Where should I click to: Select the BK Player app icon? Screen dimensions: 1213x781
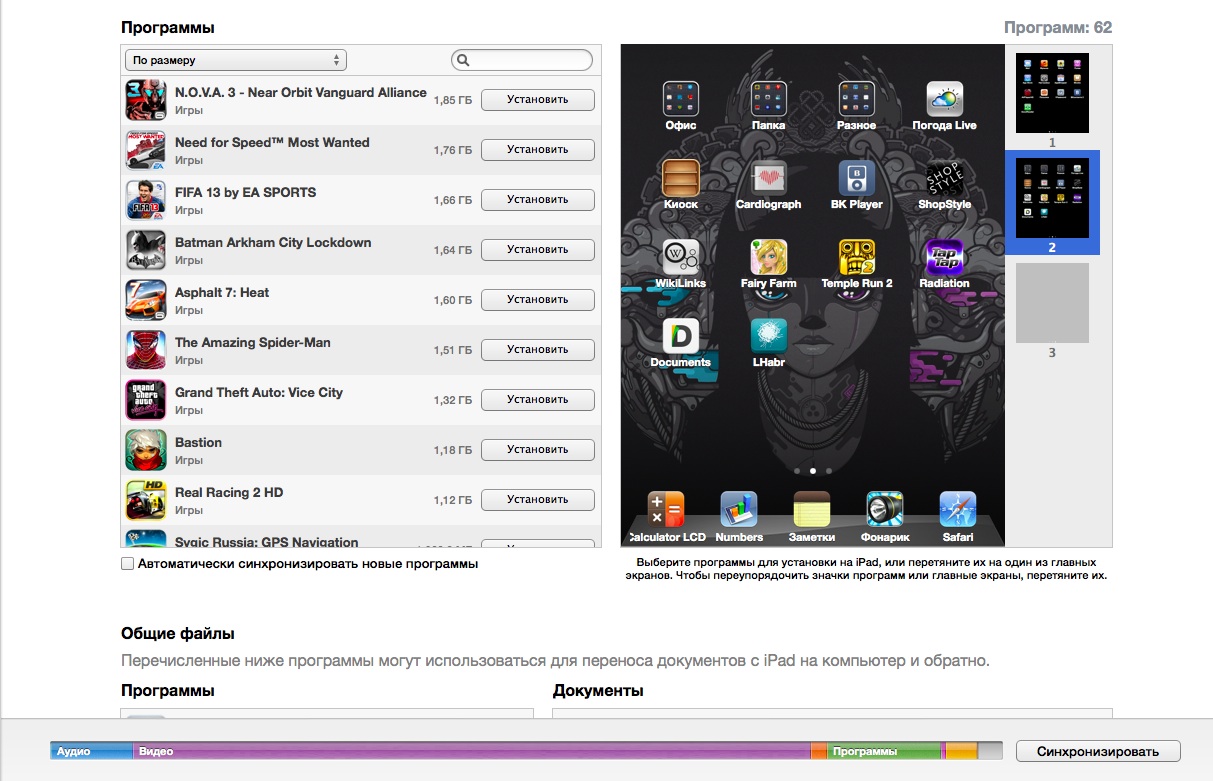pyautogui.click(x=857, y=179)
